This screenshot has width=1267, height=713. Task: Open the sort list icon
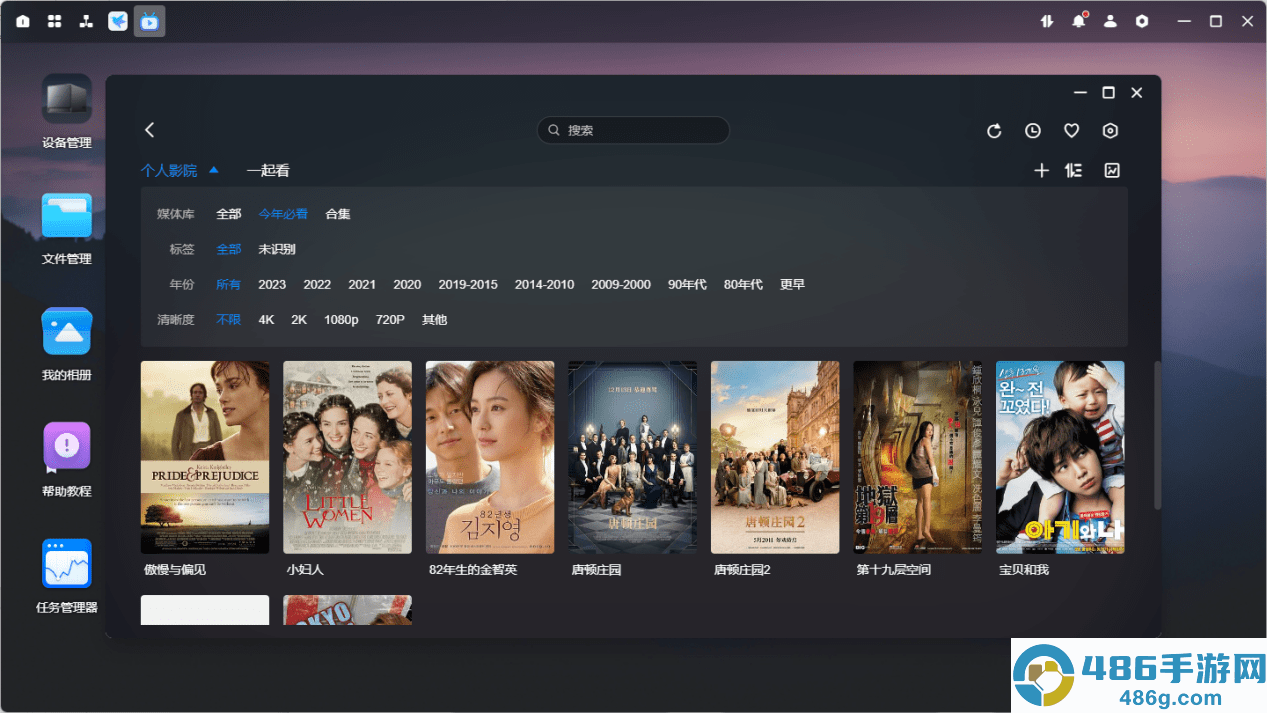pos(1074,171)
